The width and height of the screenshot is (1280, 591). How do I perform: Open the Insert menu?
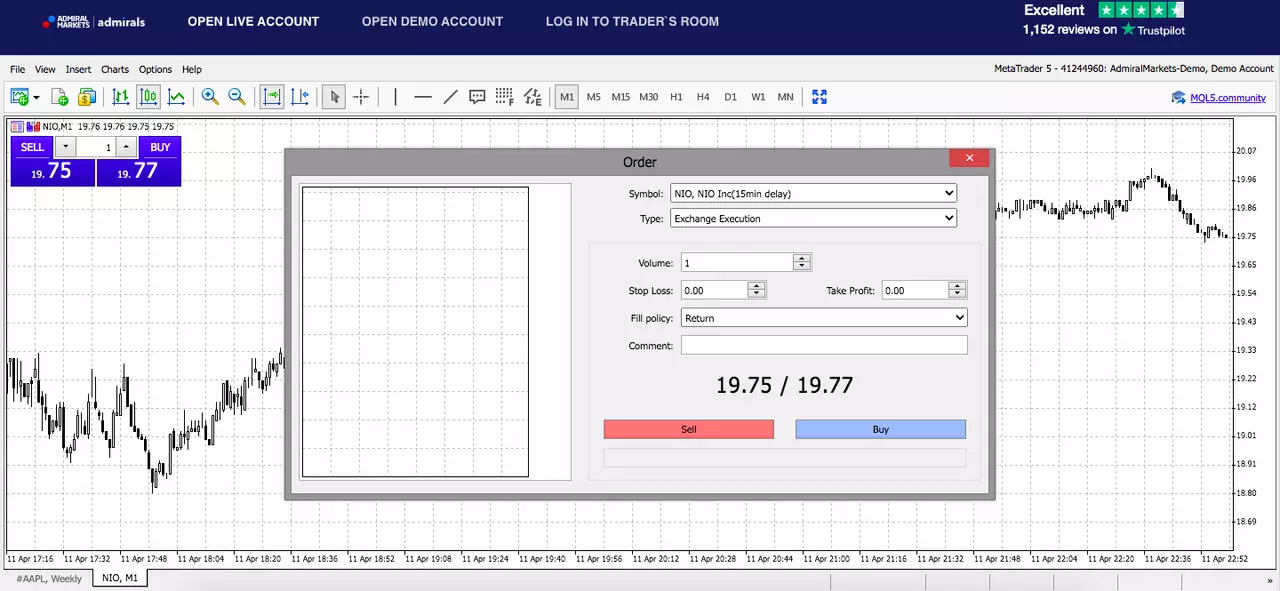[x=78, y=70]
